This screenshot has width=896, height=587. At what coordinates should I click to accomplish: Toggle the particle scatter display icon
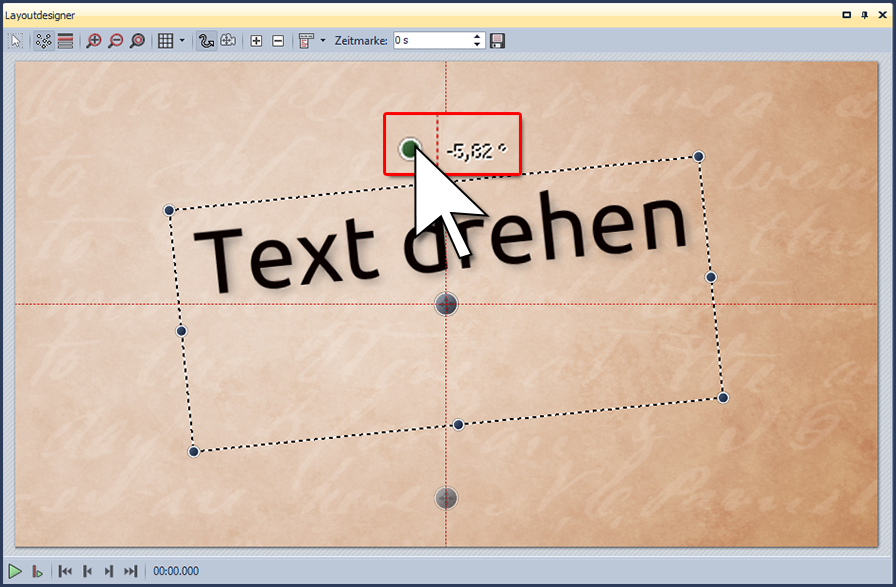click(x=43, y=40)
